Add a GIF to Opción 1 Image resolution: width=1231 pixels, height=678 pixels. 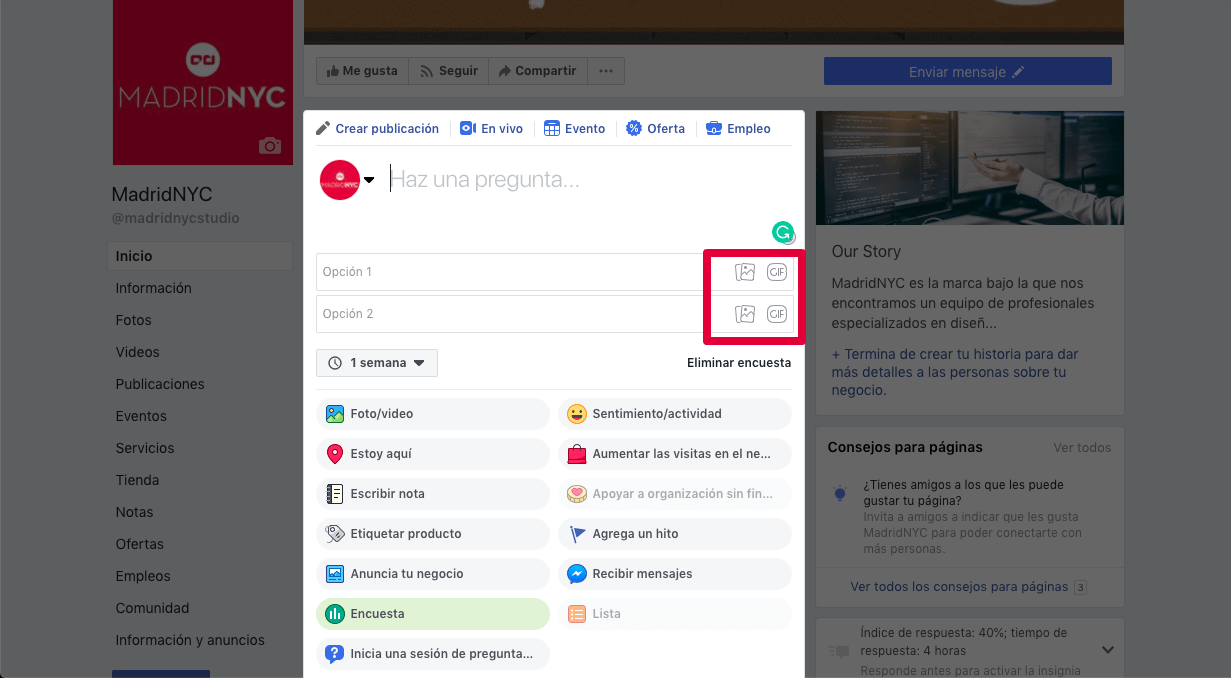pyautogui.click(x=777, y=272)
